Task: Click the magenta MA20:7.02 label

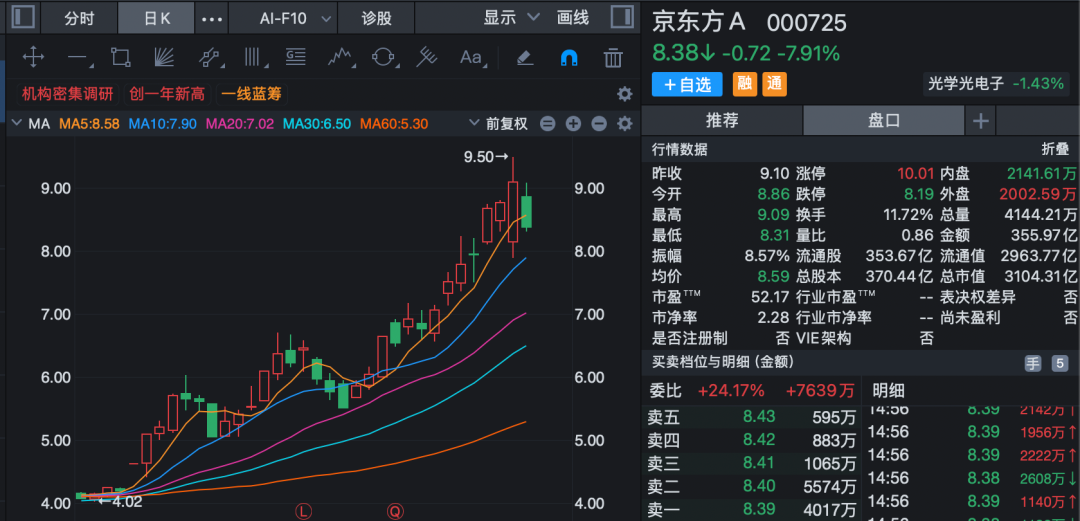Action: pos(240,124)
